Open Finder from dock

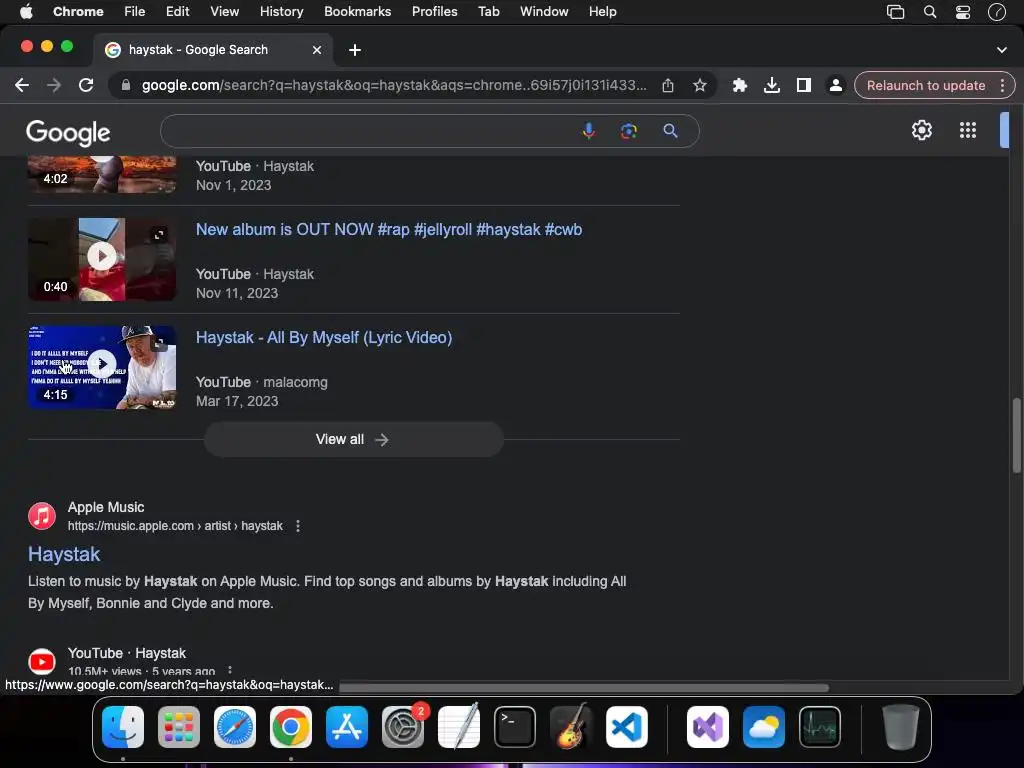click(123, 727)
